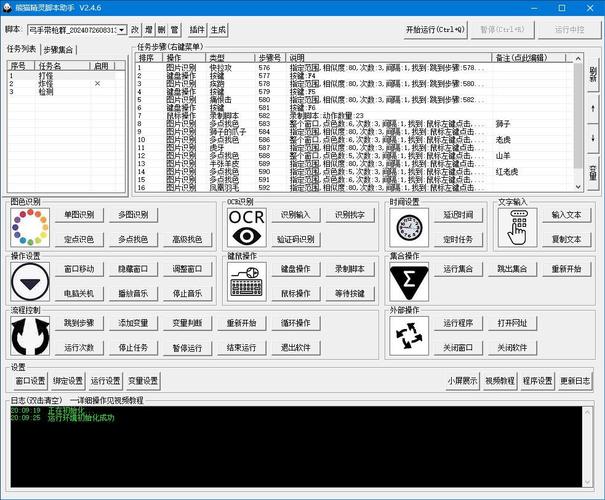Open 插件 plugins button
This screenshot has width=605, height=500.
197,30
